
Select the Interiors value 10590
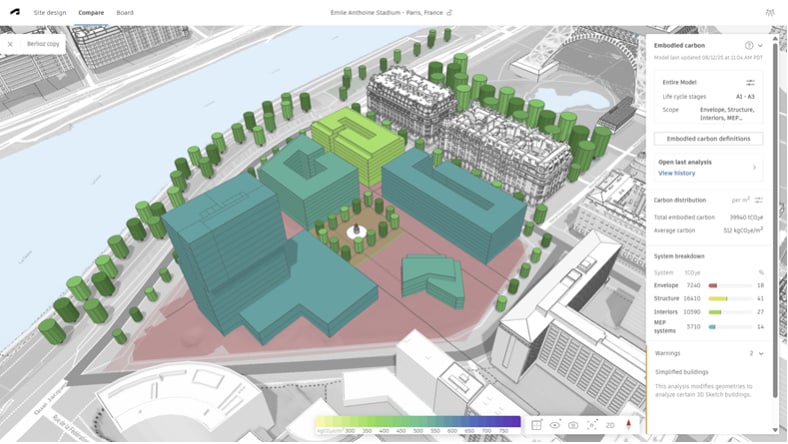pyautogui.click(x=692, y=312)
